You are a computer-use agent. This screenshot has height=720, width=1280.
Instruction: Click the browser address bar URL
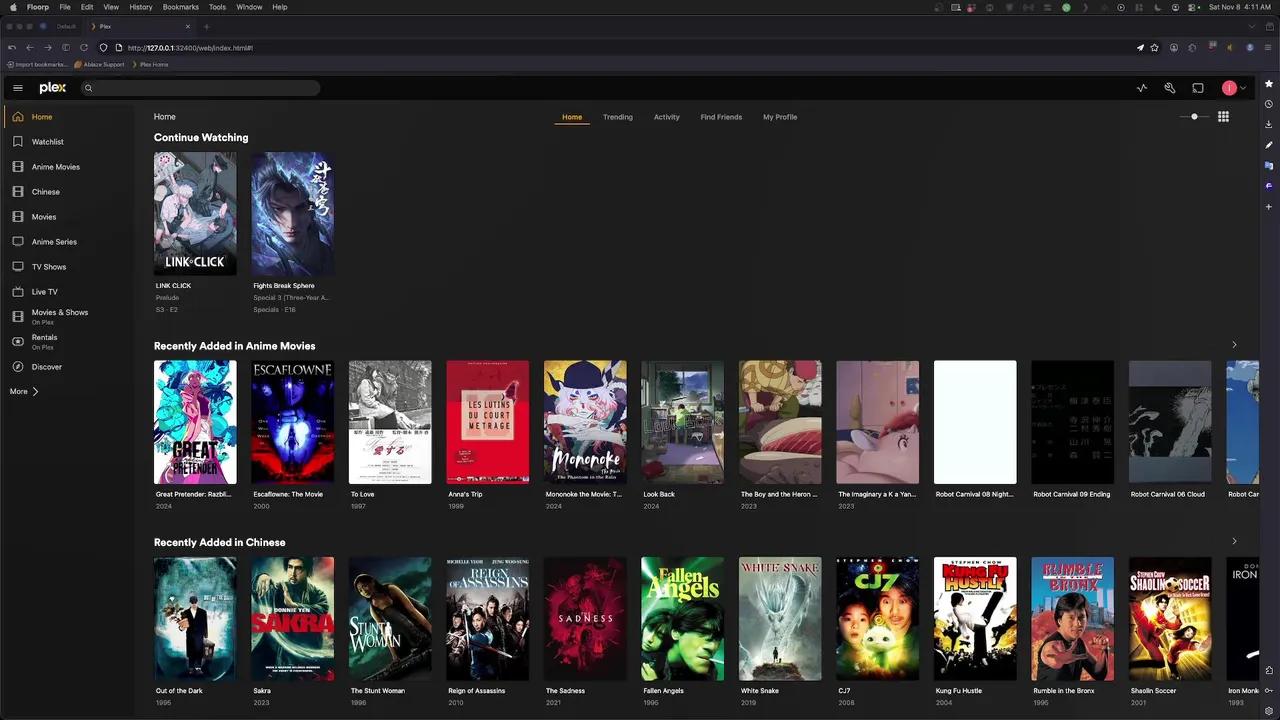[x=190, y=47]
